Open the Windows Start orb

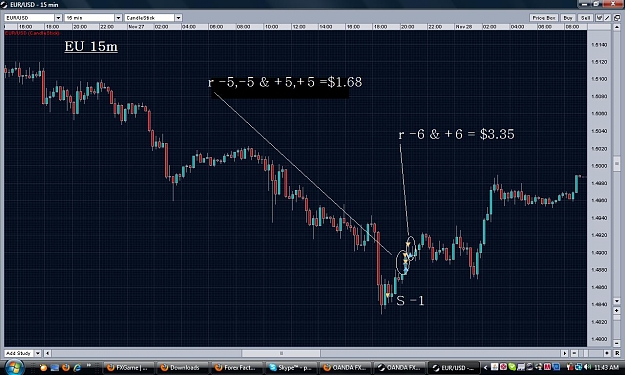pos(14,367)
